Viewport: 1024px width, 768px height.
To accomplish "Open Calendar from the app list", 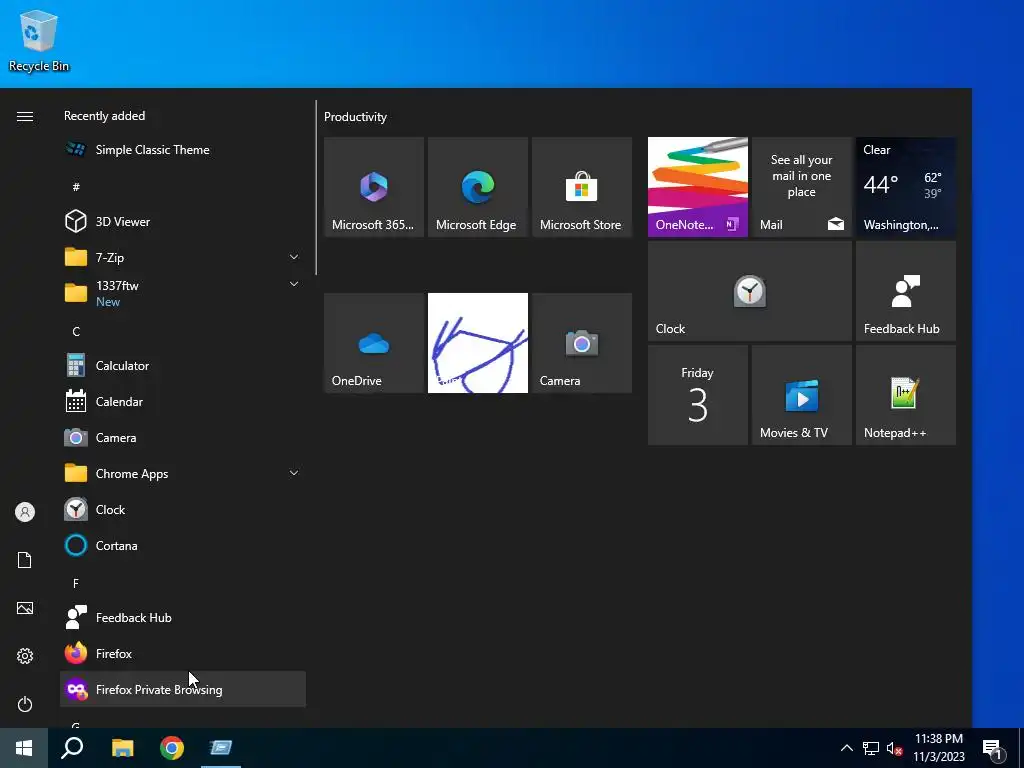I will tap(183, 402).
